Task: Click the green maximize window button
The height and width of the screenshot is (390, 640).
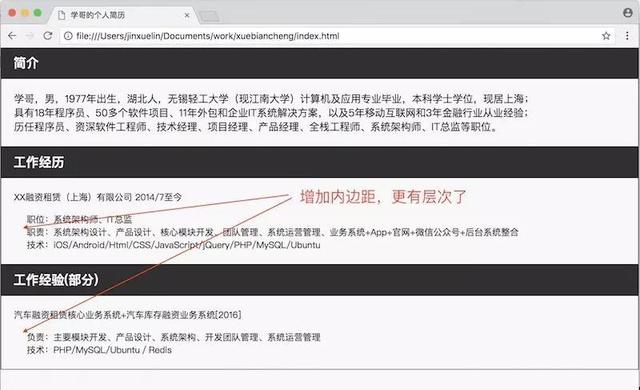Action: pyautogui.click(x=38, y=13)
